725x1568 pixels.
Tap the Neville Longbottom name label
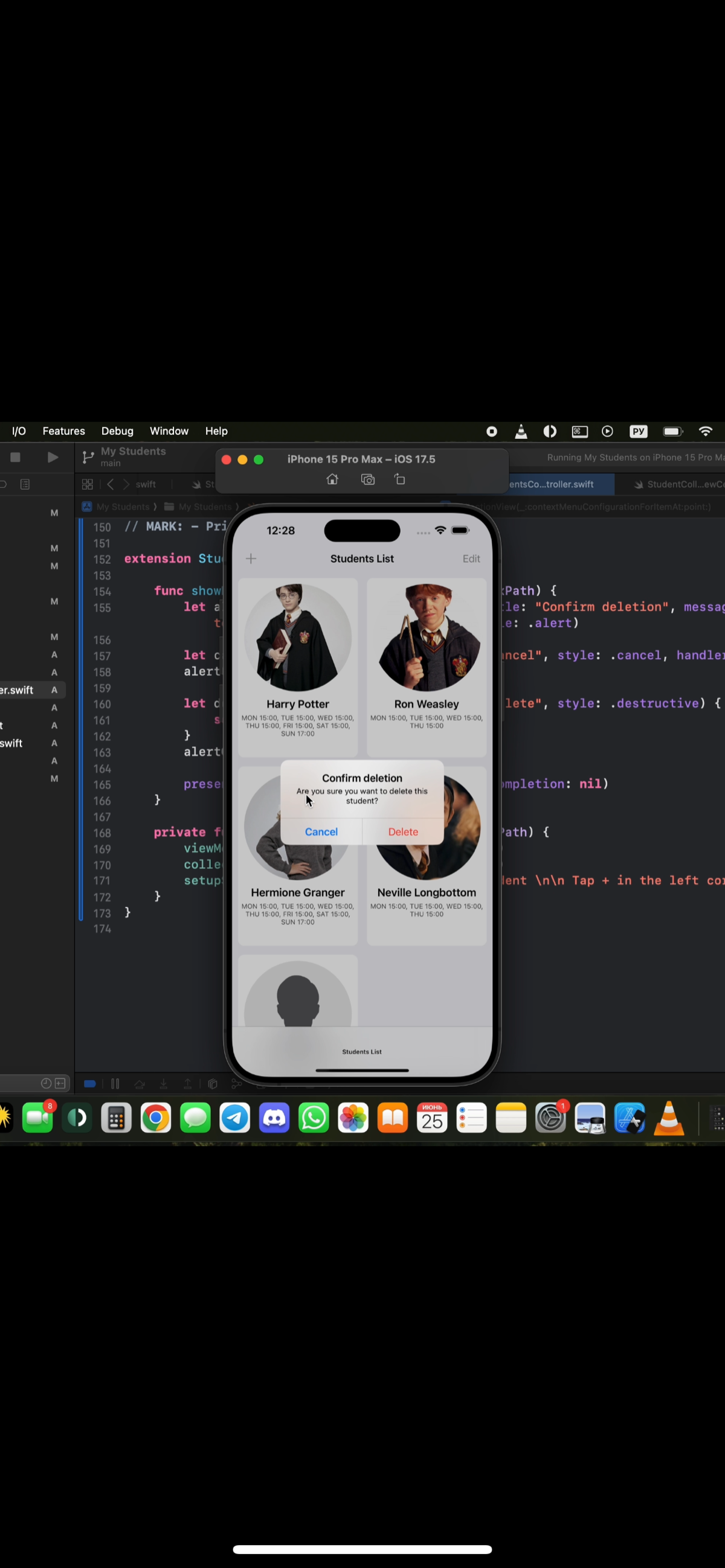coord(427,892)
